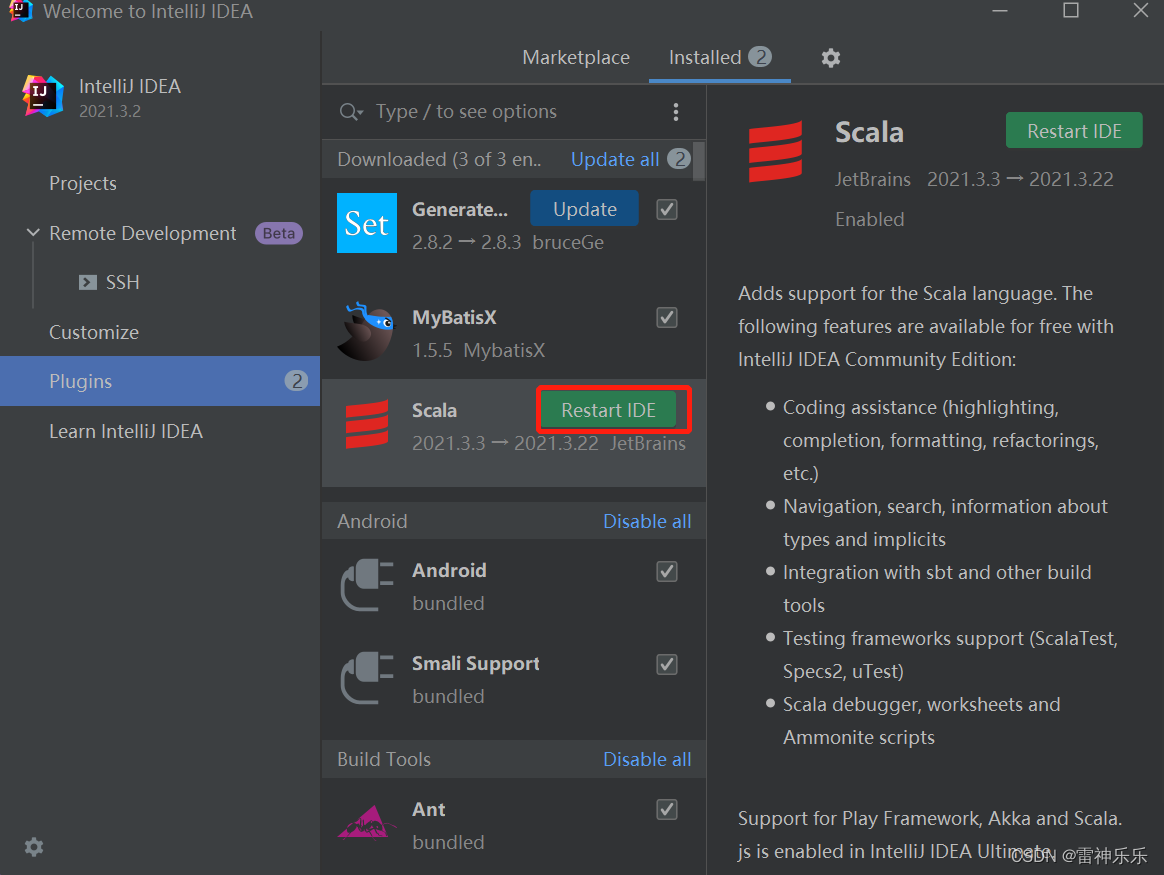Click the Beta badge next to Remote Development
The width and height of the screenshot is (1164, 875).
point(278,233)
